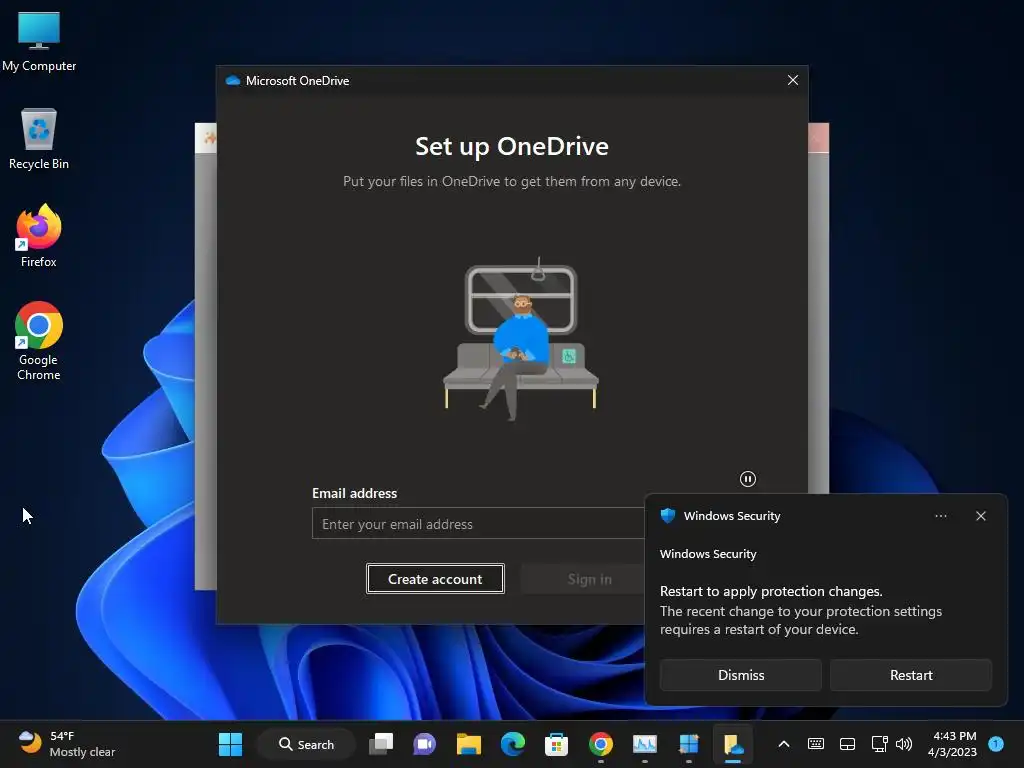
Task: Open the touch keyboard tray icon
Action: (x=816, y=744)
